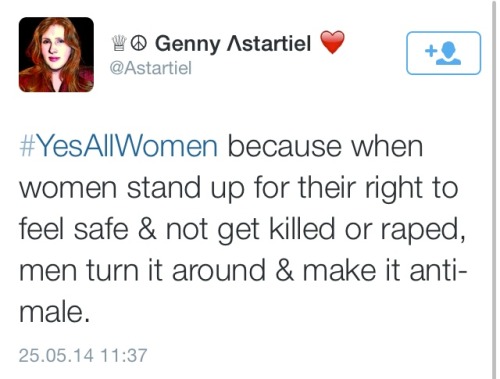The width and height of the screenshot is (500, 379).
Task: Open Genny Astartiel's profile picture
Action: click(x=56, y=55)
